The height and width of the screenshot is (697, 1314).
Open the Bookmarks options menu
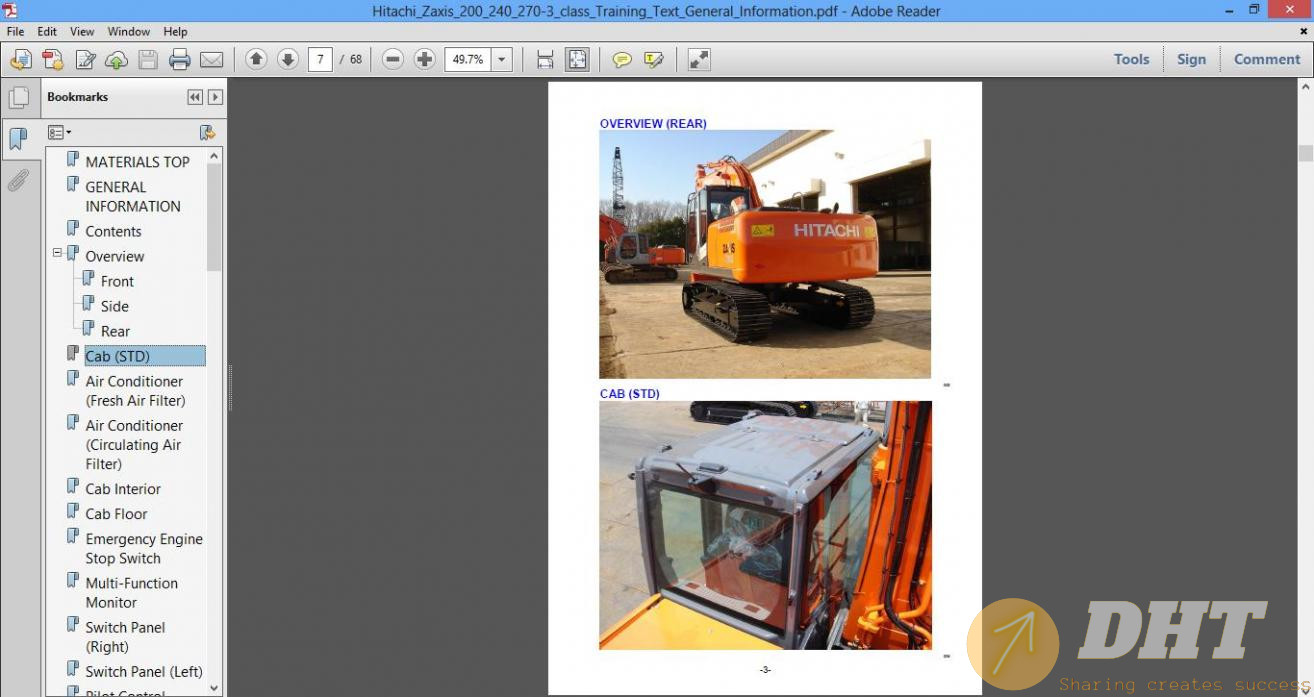click(59, 132)
